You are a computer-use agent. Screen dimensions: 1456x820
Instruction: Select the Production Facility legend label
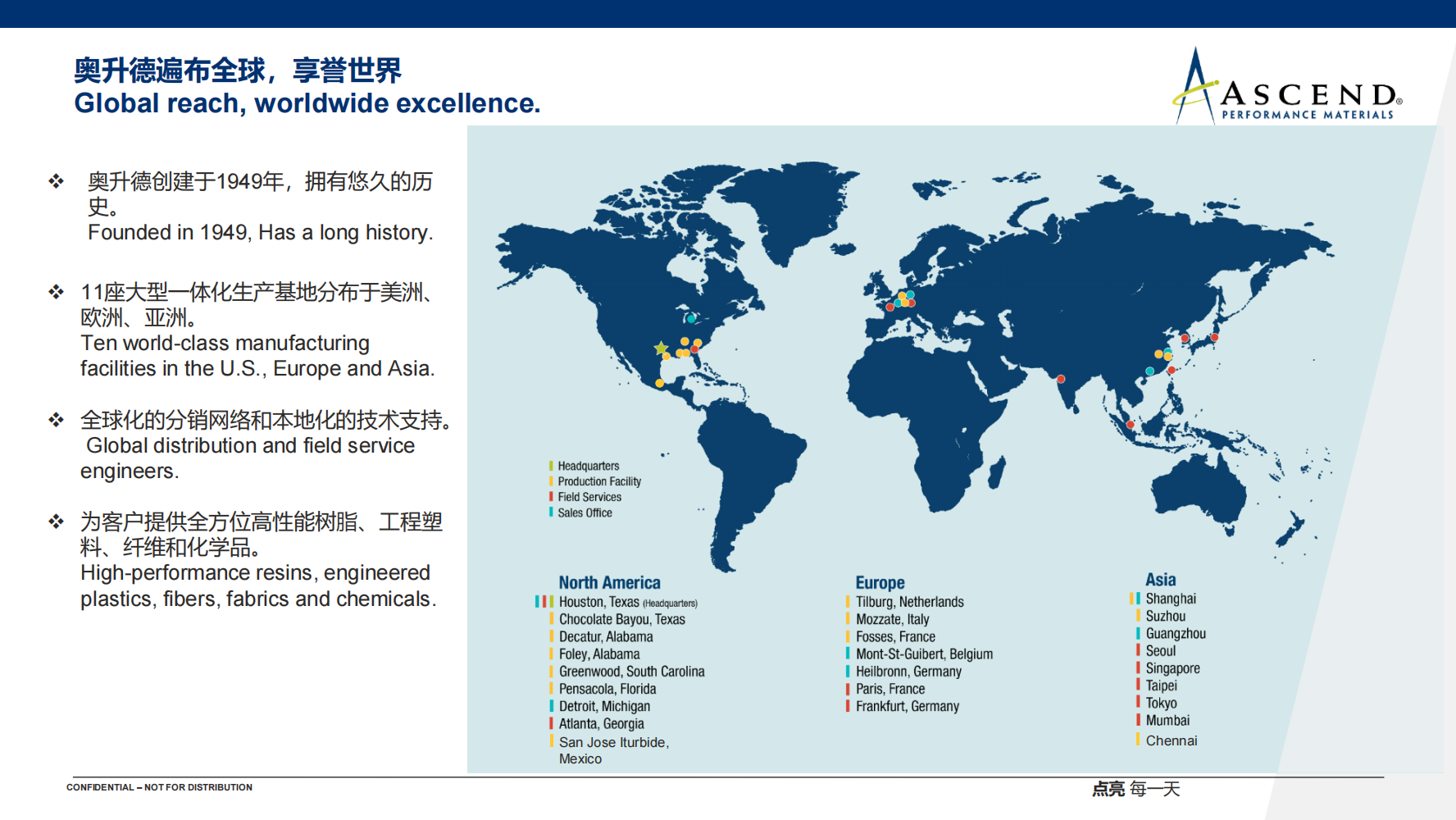point(599,481)
